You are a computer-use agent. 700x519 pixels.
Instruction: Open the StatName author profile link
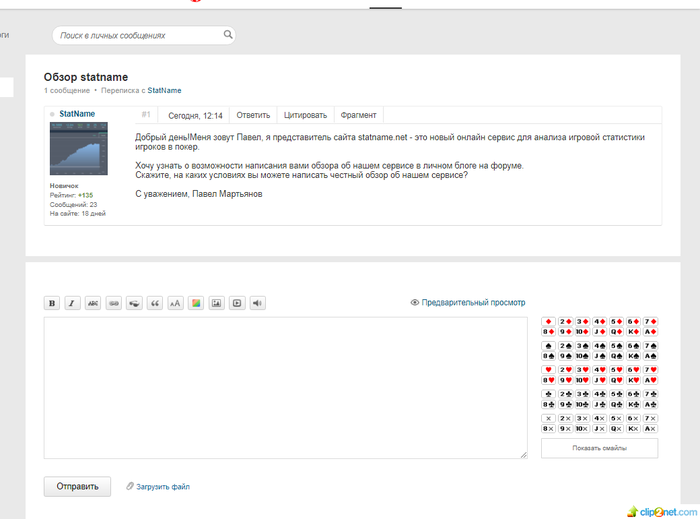point(77,114)
